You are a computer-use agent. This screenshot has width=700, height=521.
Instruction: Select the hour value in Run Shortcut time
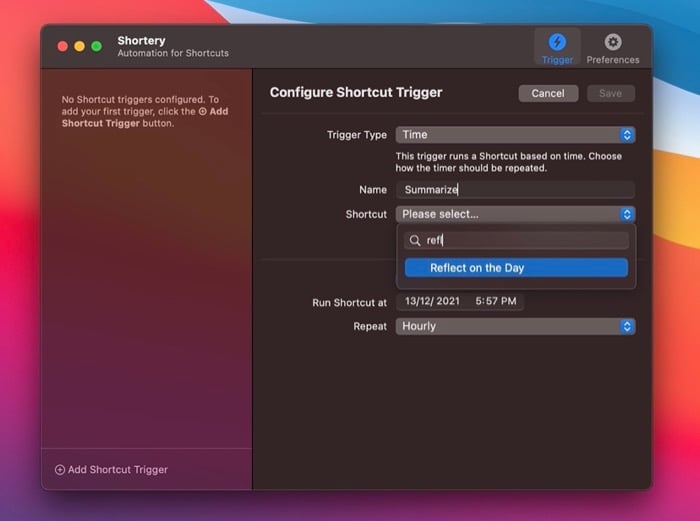pos(478,302)
